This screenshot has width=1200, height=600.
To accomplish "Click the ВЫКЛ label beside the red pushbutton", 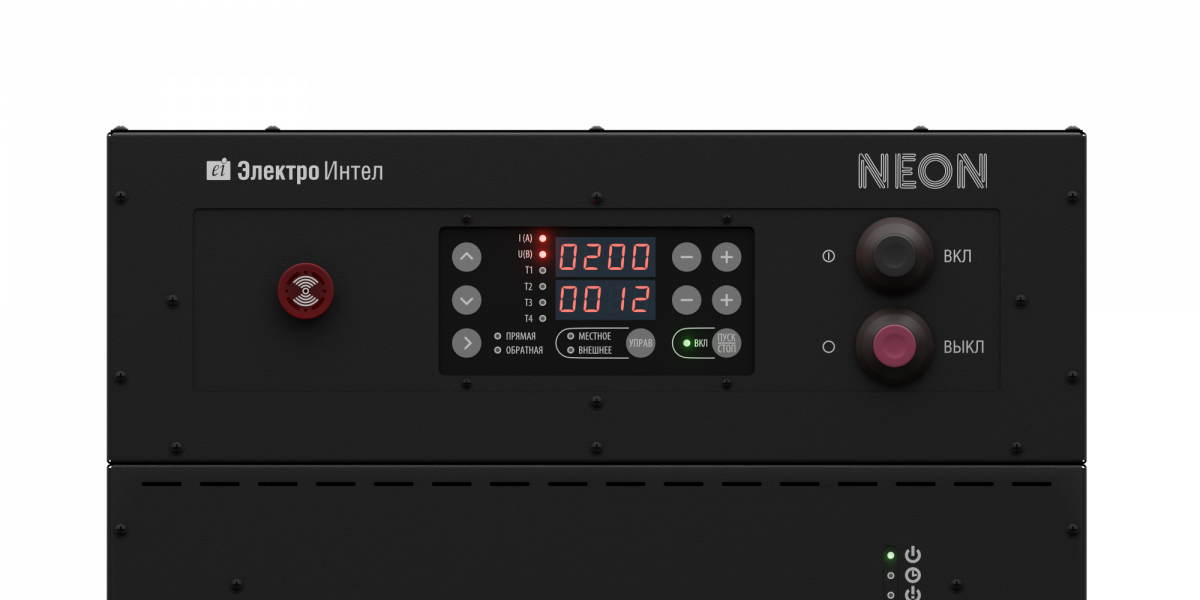I will pos(964,347).
